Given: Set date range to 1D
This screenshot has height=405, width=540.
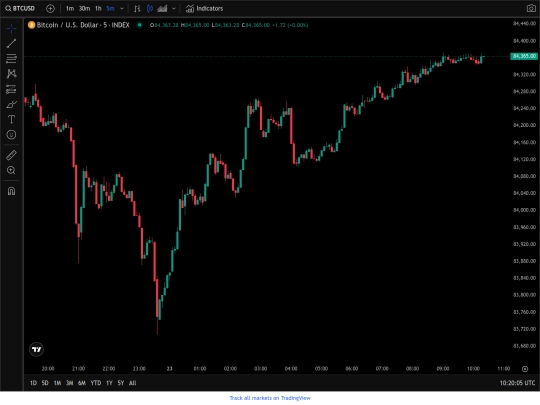Looking at the screenshot, I should (x=33, y=383).
